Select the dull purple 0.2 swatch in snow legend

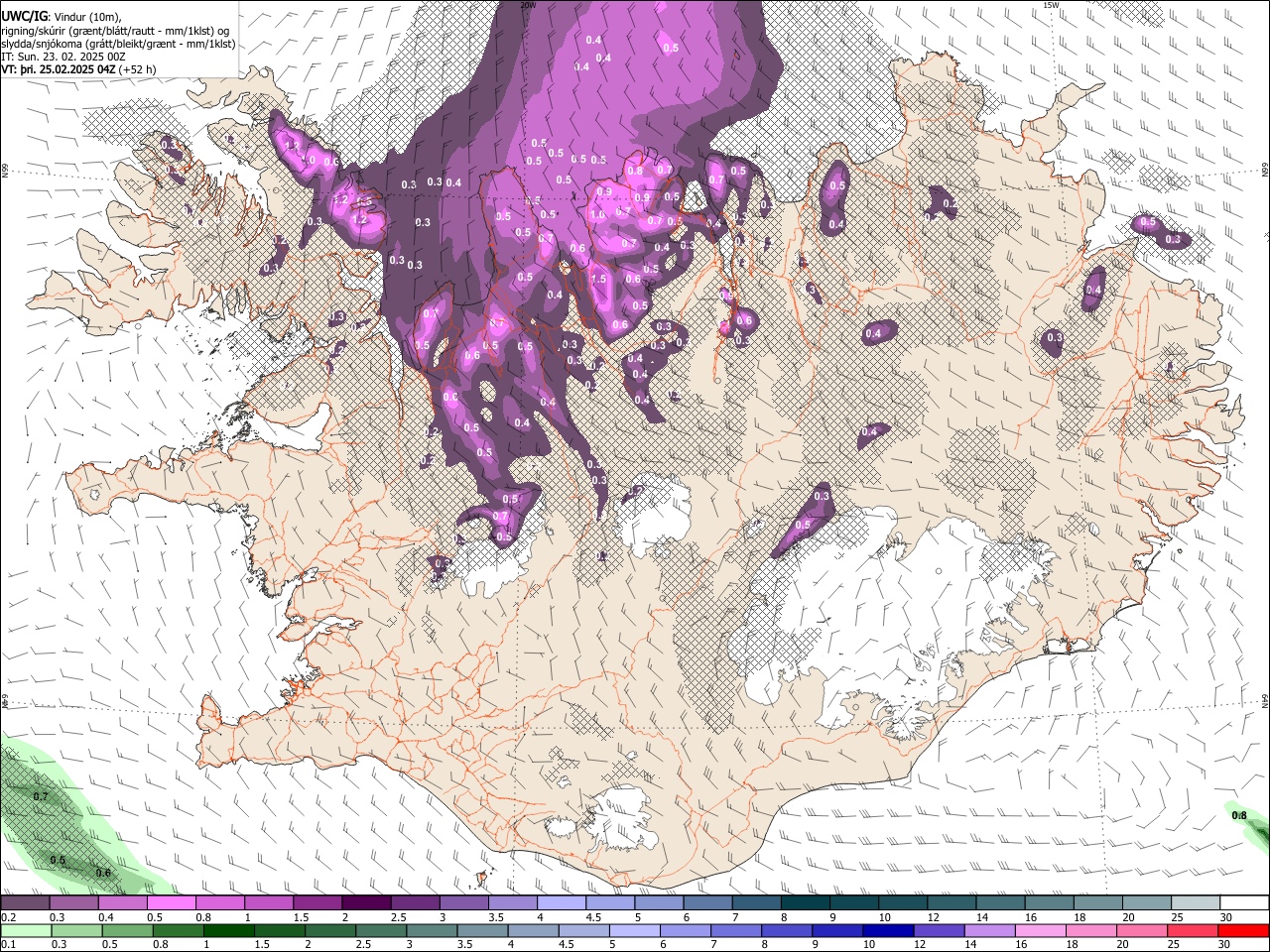tap(25, 903)
